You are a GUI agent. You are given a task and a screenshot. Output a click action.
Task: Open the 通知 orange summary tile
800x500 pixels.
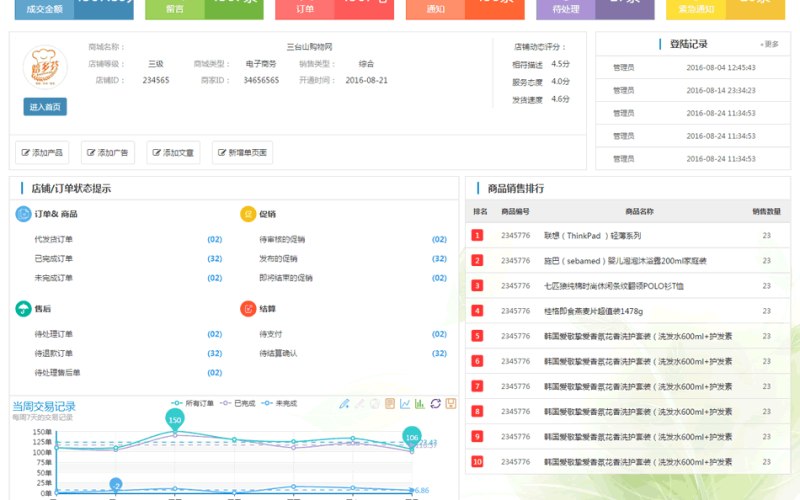(465, 9)
